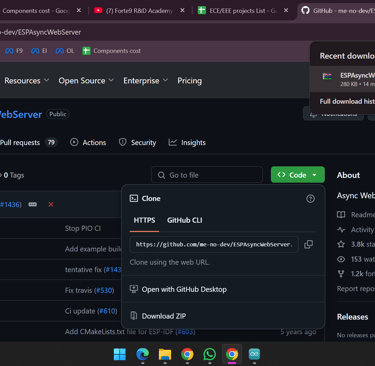Select the HTTPS clone tab

click(x=144, y=220)
